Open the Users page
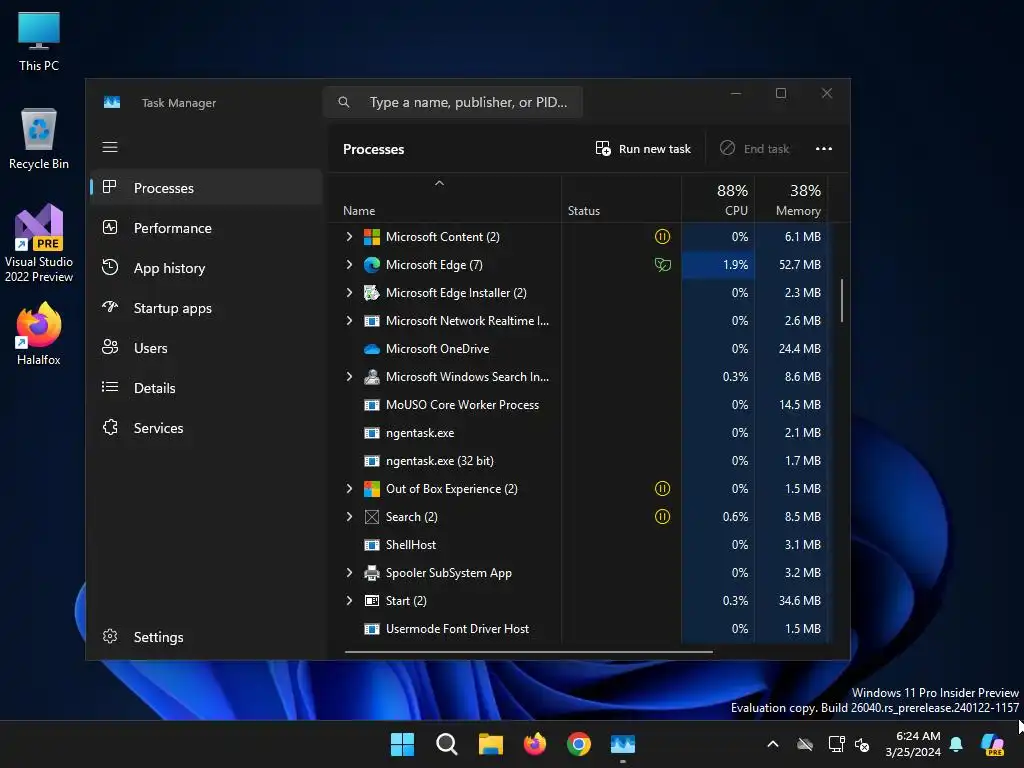 [x=206, y=348]
